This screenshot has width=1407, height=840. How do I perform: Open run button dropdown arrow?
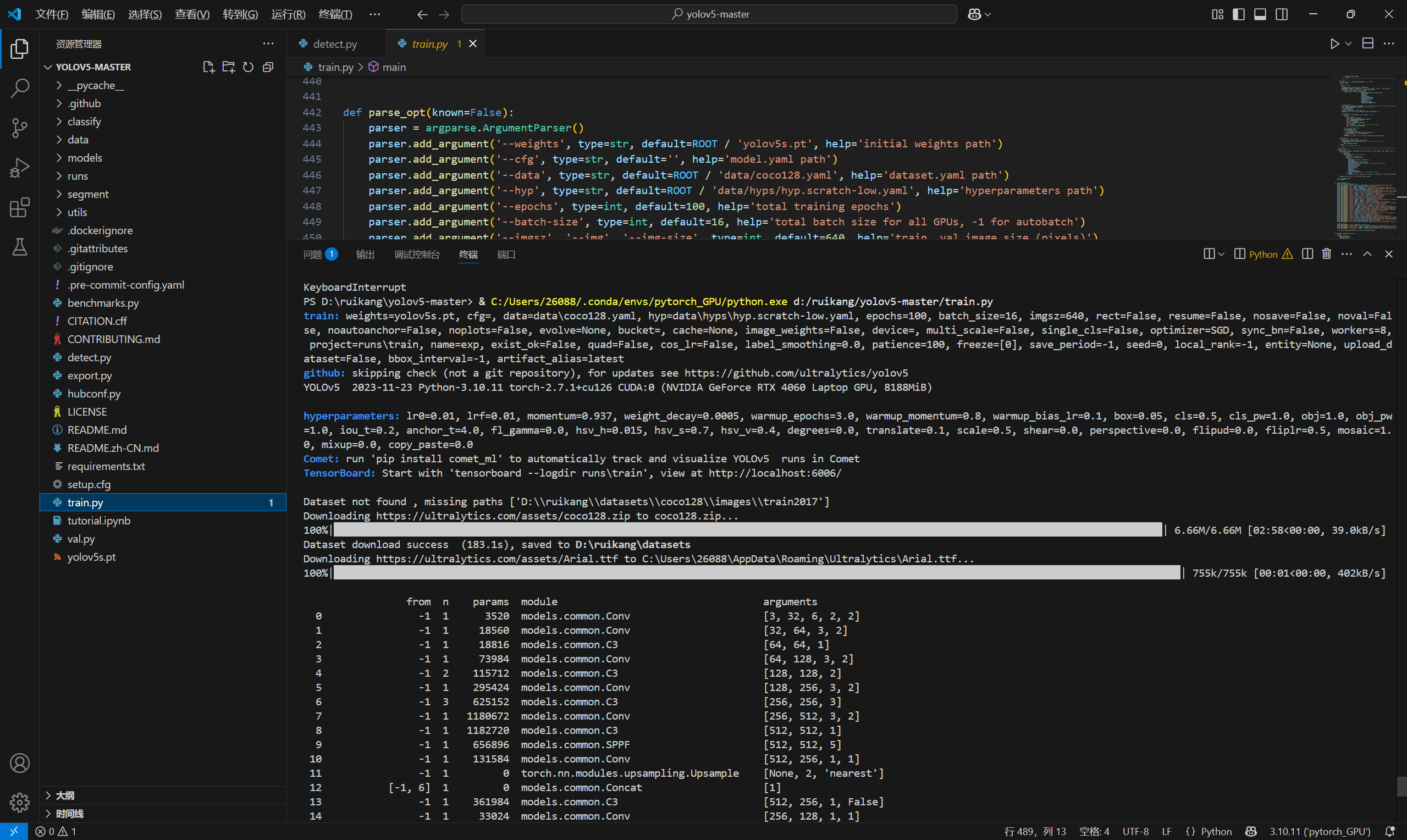(x=1349, y=43)
